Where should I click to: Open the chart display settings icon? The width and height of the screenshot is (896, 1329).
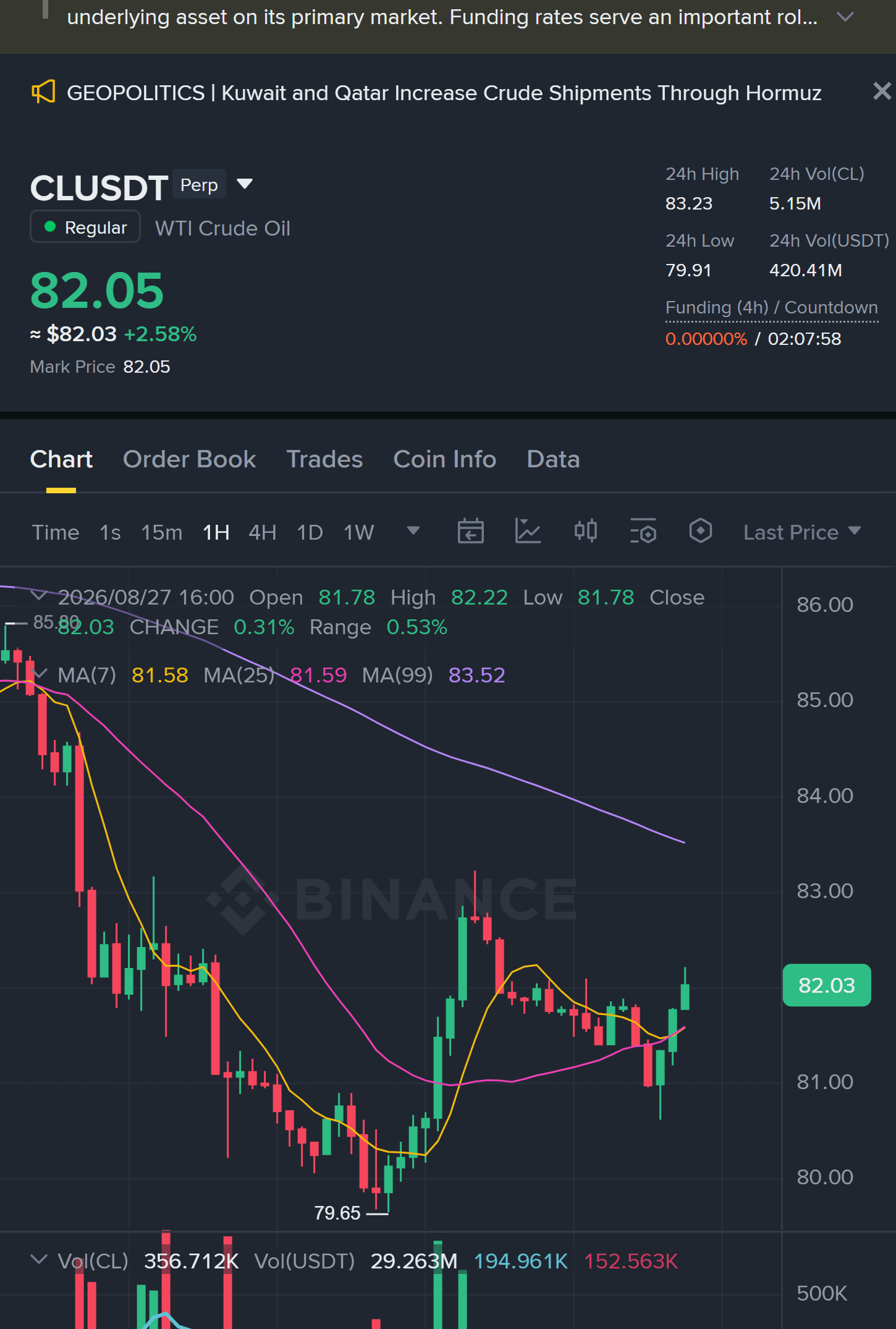point(643,532)
